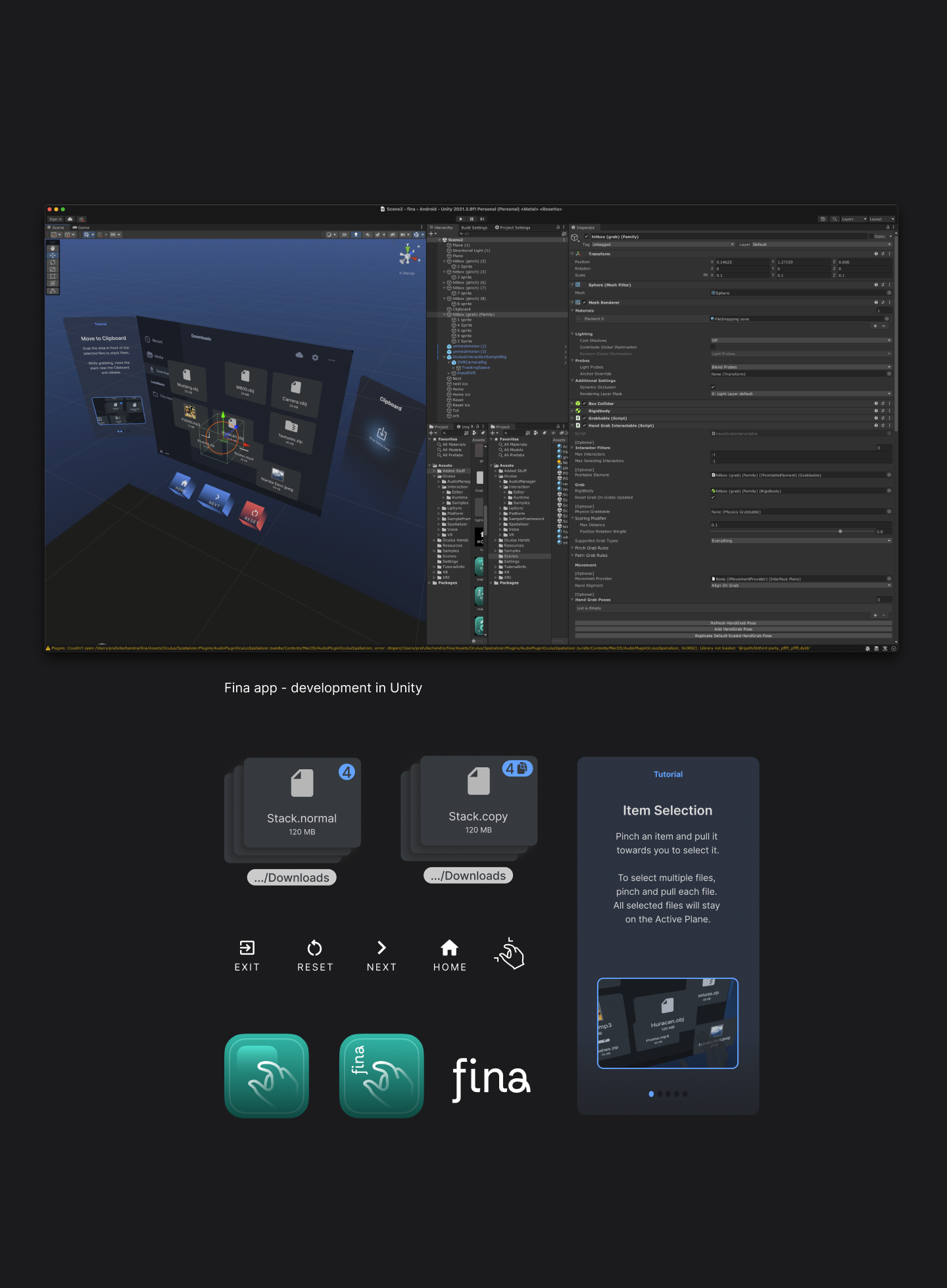The image size is (947, 1288).
Task: Toggle Grabbable (Script) enabled checkbox
Action: (584, 418)
